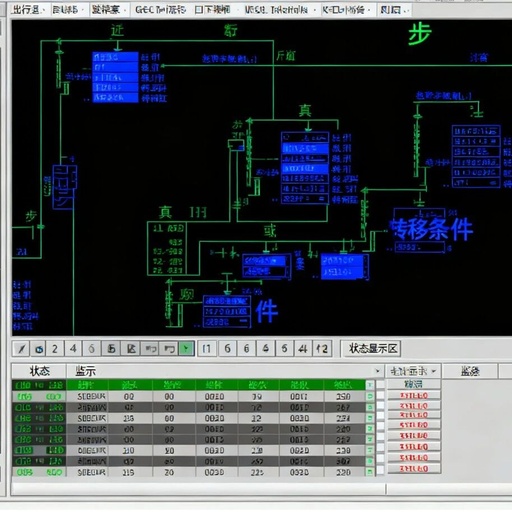Image resolution: width=512 pixels, height=512 pixels.
Task: Click red button in row ending 250
Action: (x=414, y=396)
